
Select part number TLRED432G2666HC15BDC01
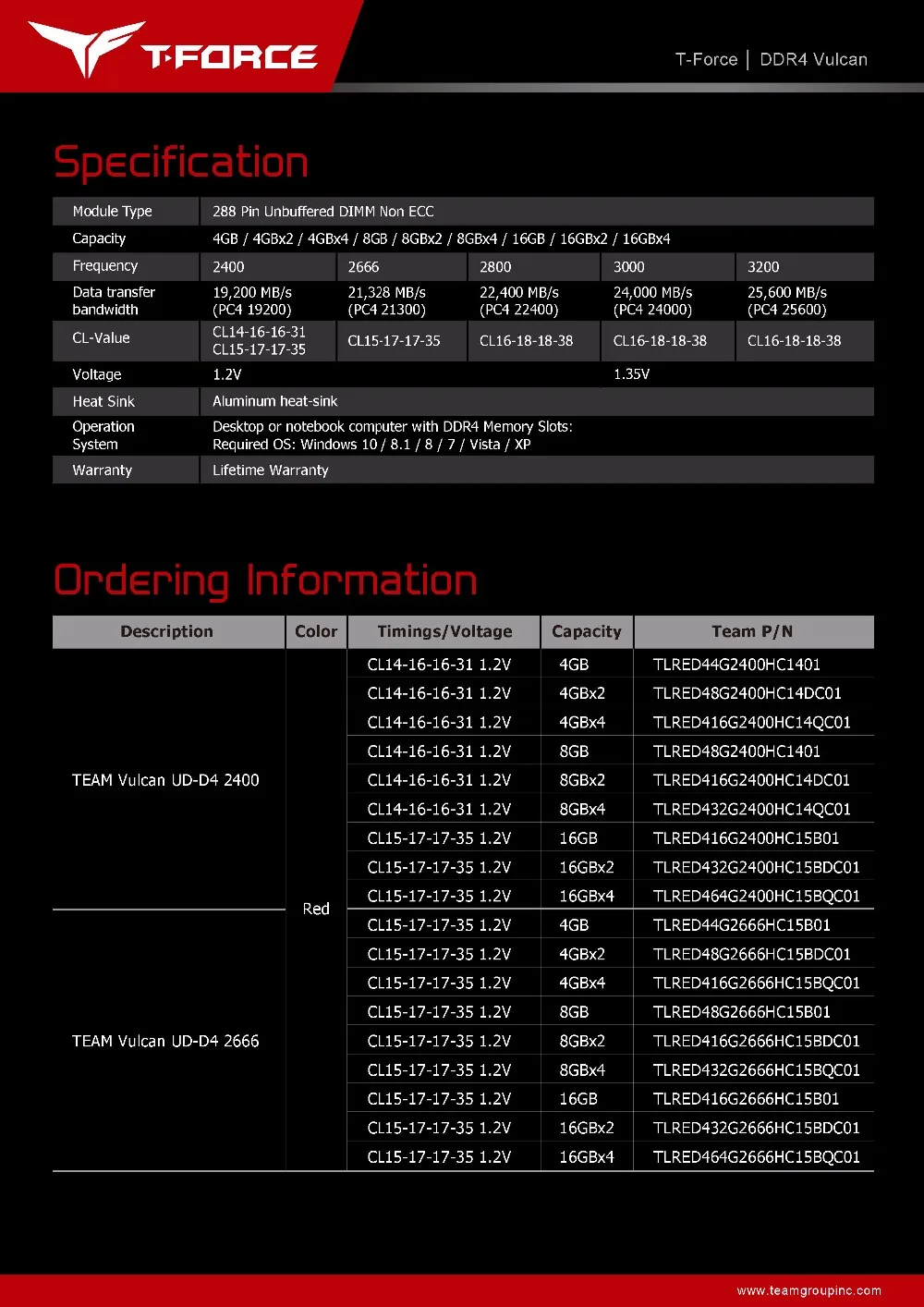click(757, 1128)
